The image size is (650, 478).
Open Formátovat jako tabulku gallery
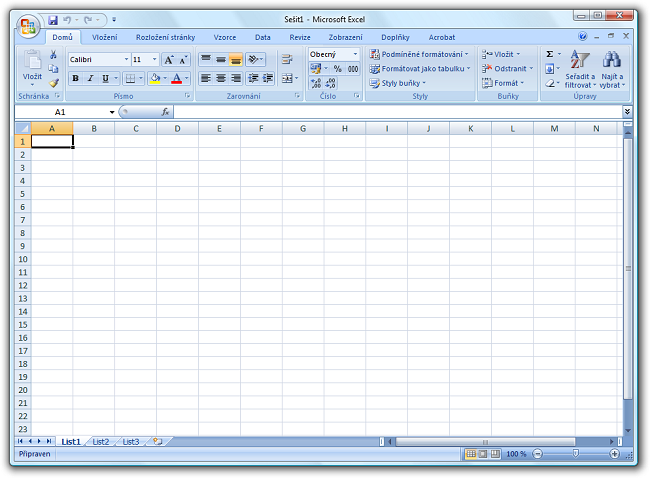tap(420, 69)
